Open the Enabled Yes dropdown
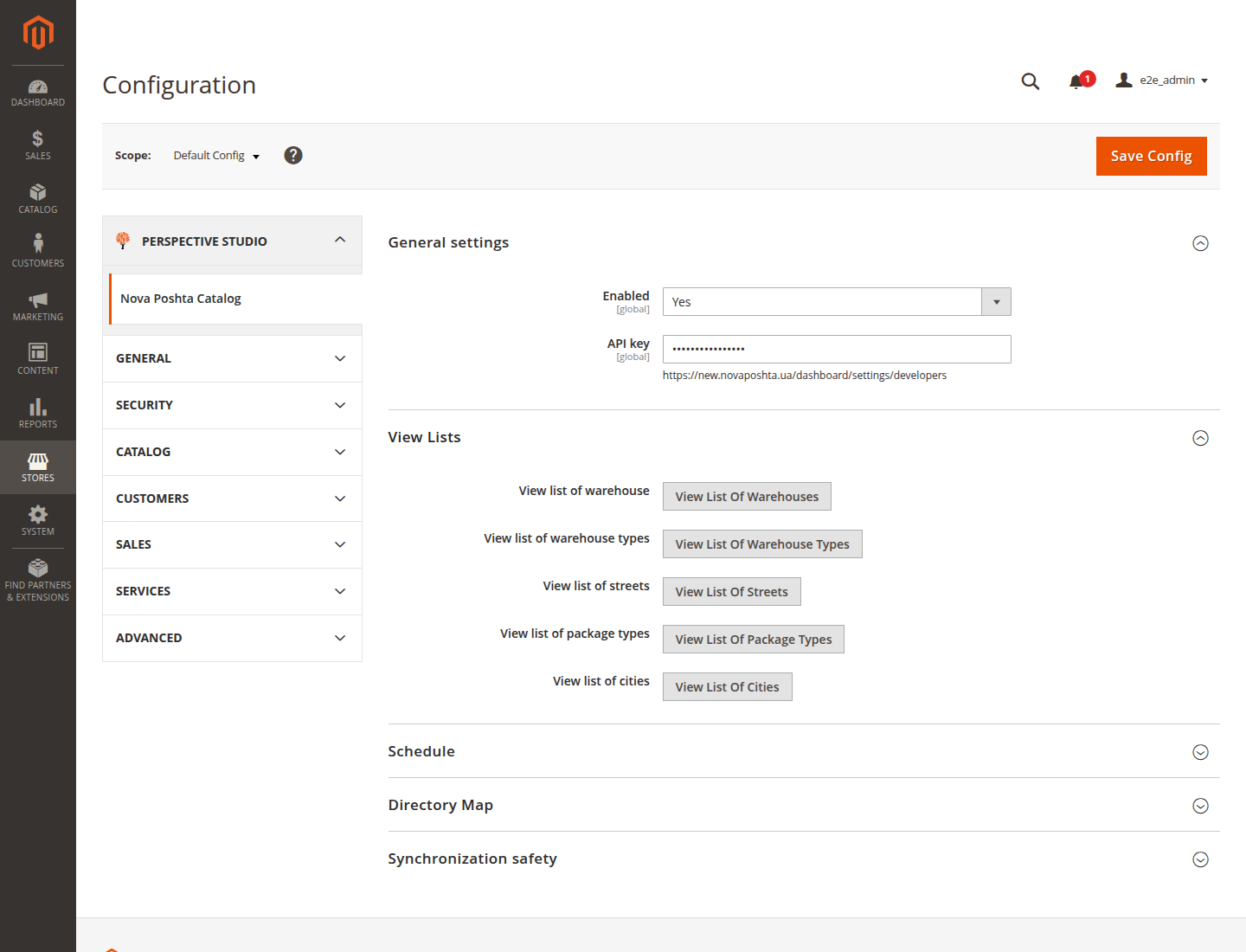The image size is (1246, 952). [x=837, y=302]
